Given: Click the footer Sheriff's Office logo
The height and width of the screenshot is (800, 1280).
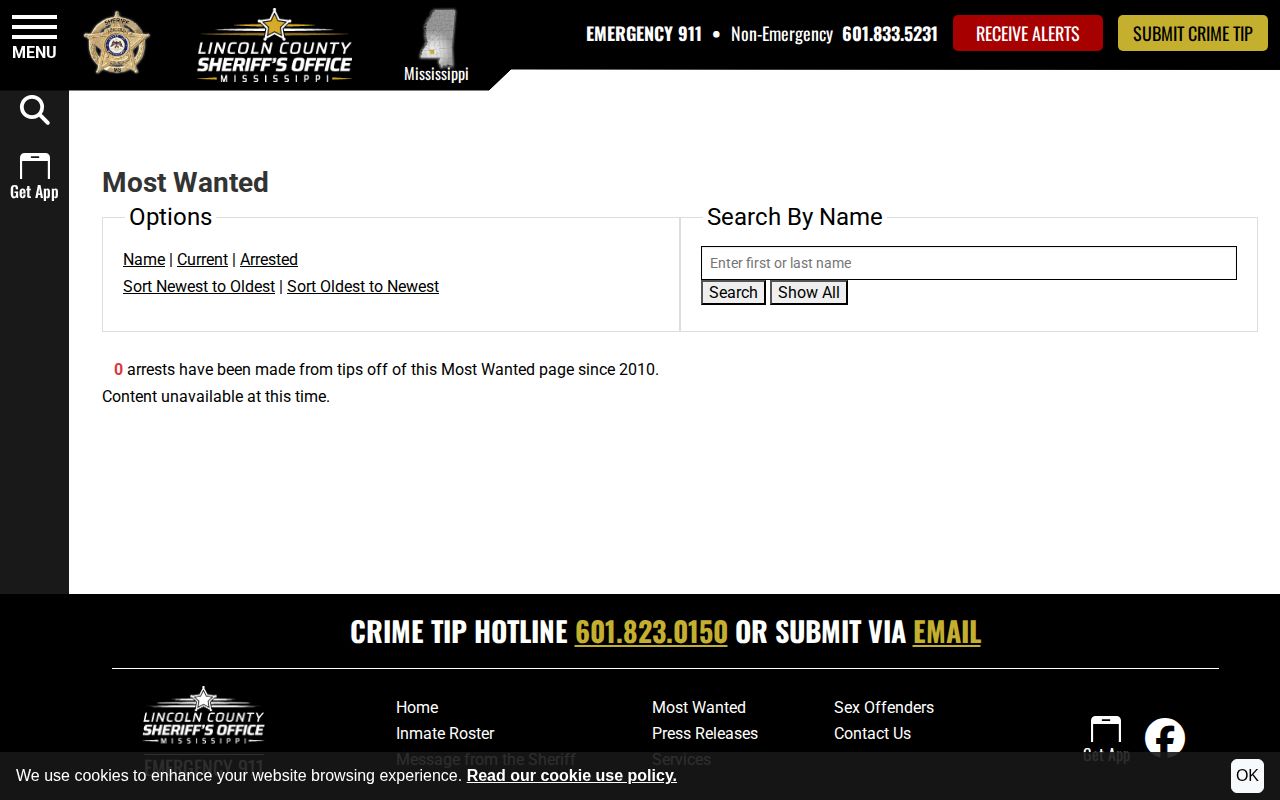Looking at the screenshot, I should click(x=203, y=716).
